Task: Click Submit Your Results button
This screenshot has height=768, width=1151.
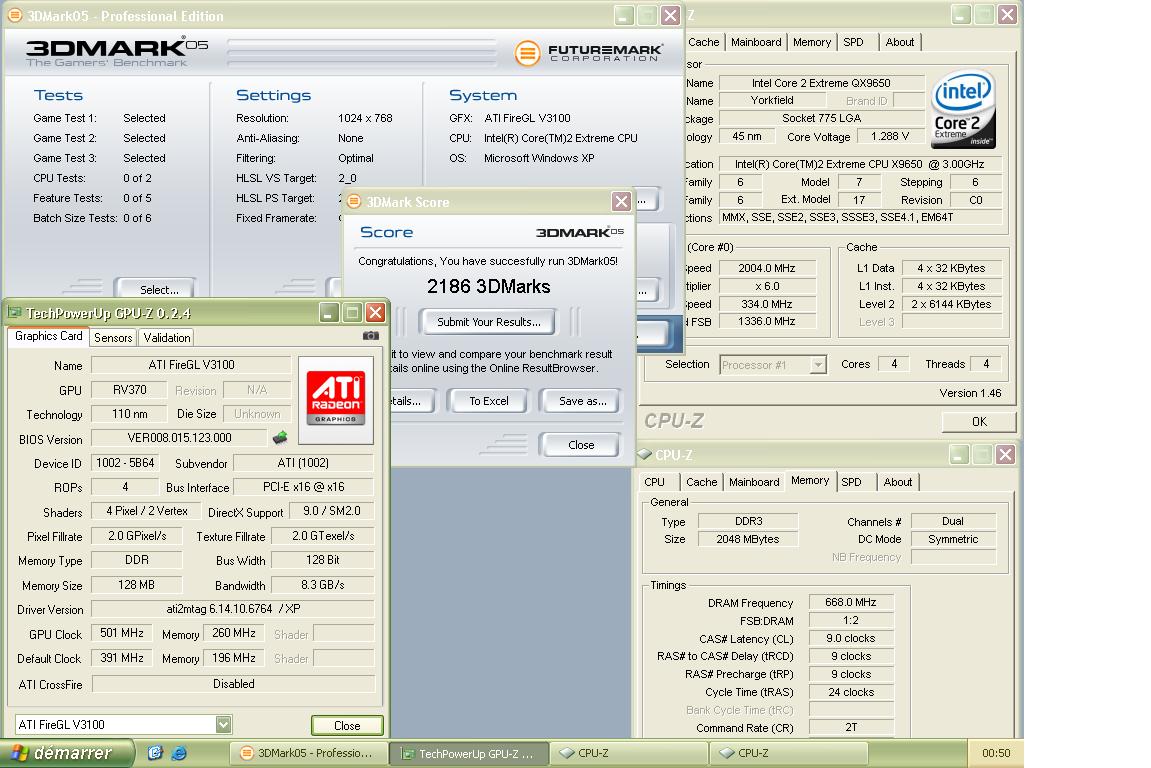Action: tap(488, 322)
